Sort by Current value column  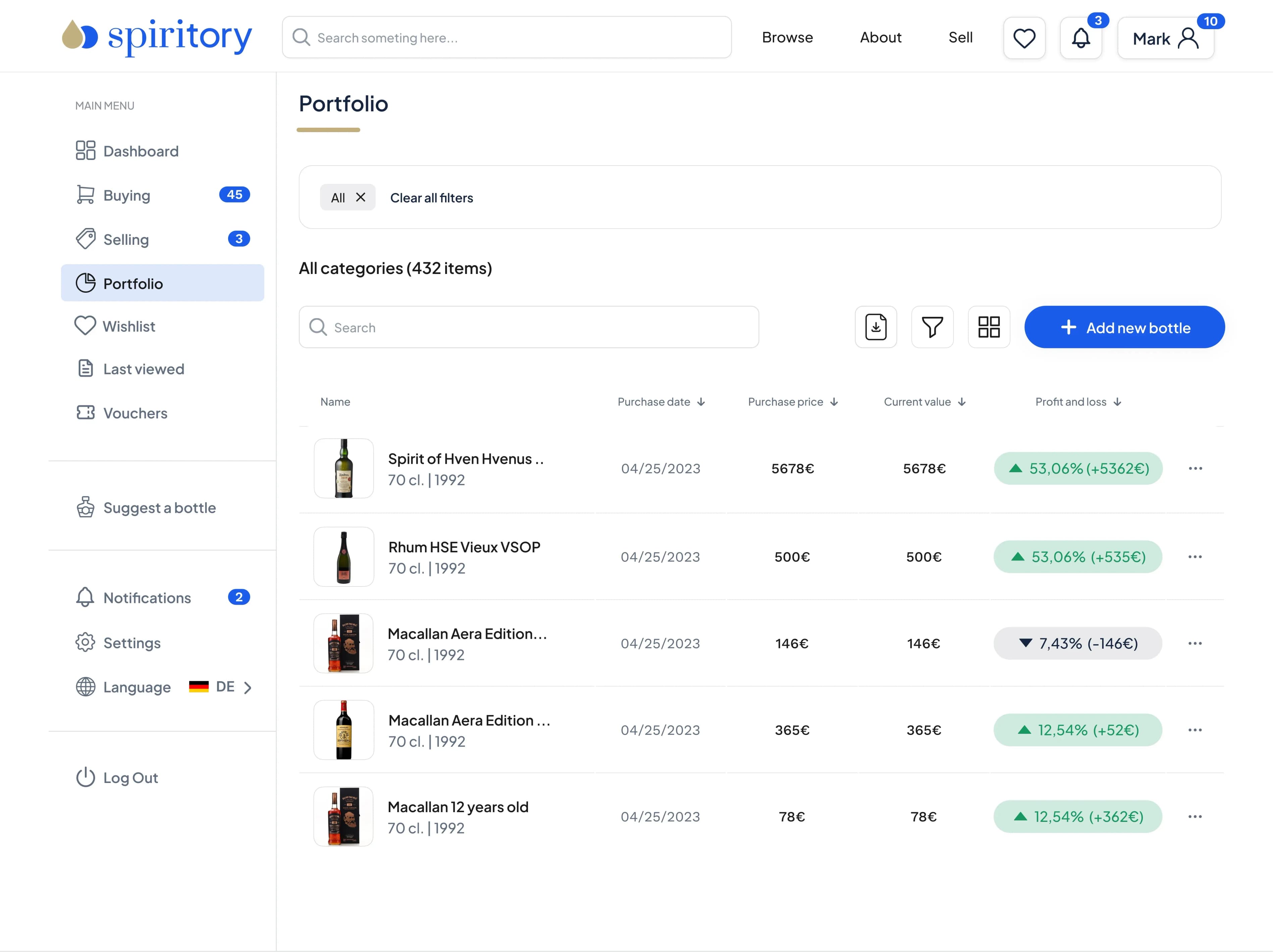[924, 402]
